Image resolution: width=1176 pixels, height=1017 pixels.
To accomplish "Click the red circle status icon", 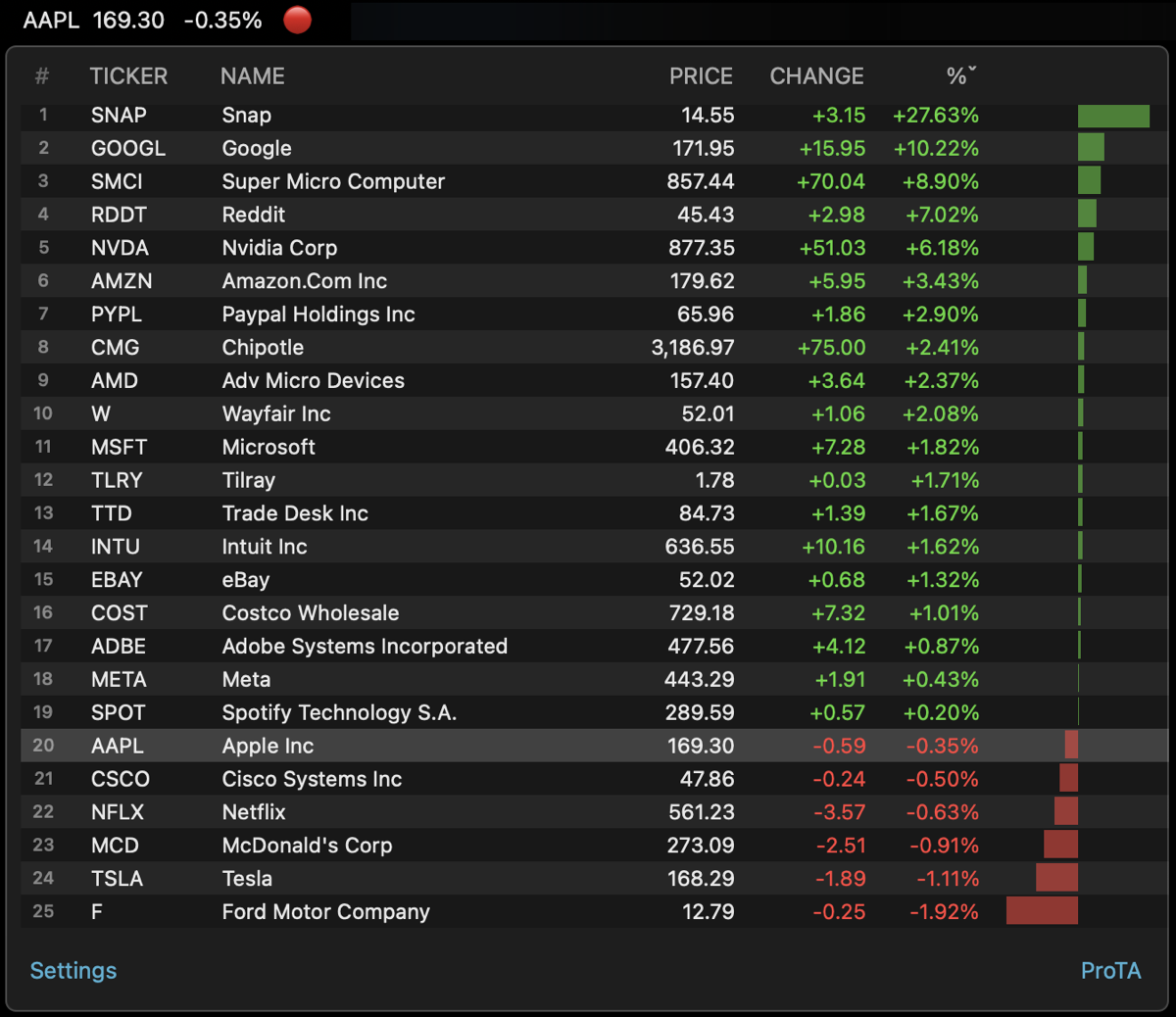I will point(297,21).
